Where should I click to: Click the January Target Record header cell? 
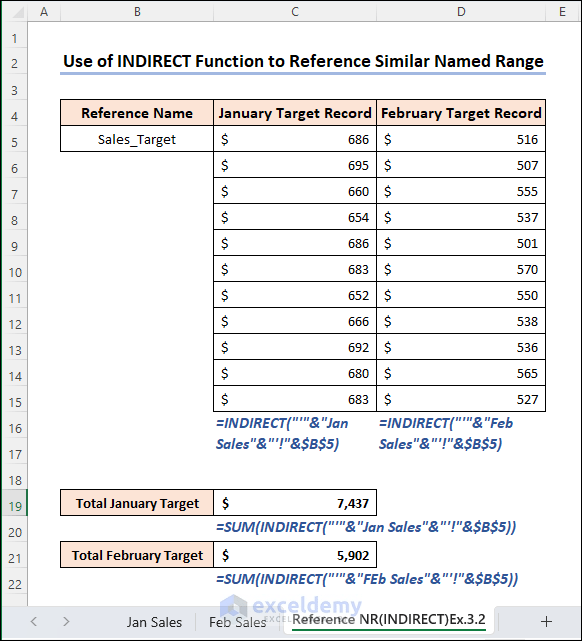(295, 113)
